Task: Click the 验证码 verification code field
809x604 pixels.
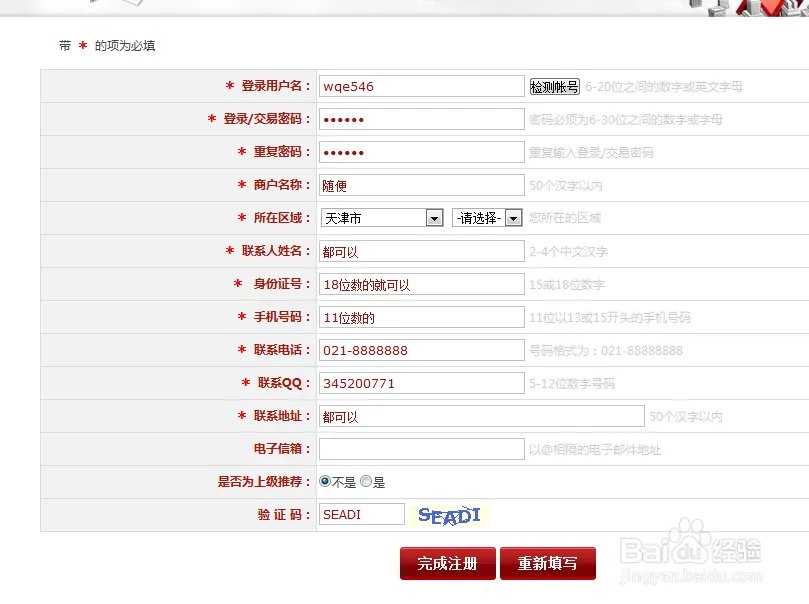Action: tap(360, 514)
